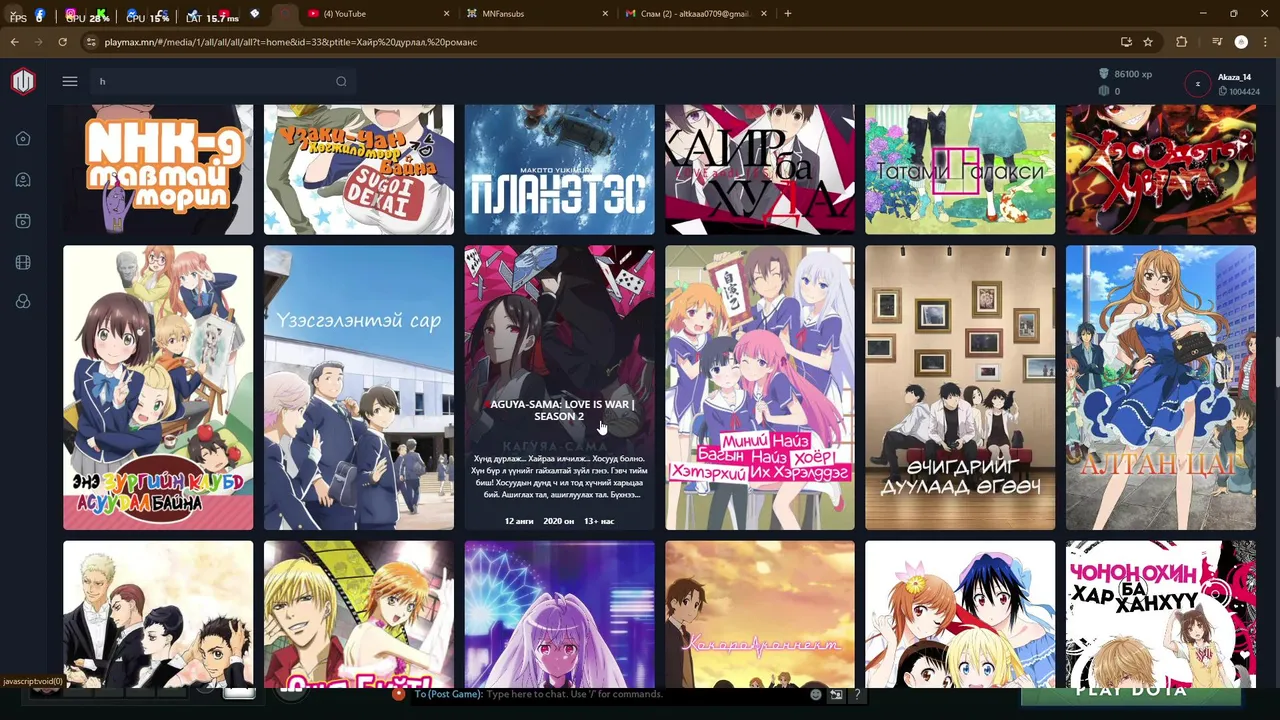Click the coin stack icon showing 0
1280x720 pixels.
point(1104,91)
